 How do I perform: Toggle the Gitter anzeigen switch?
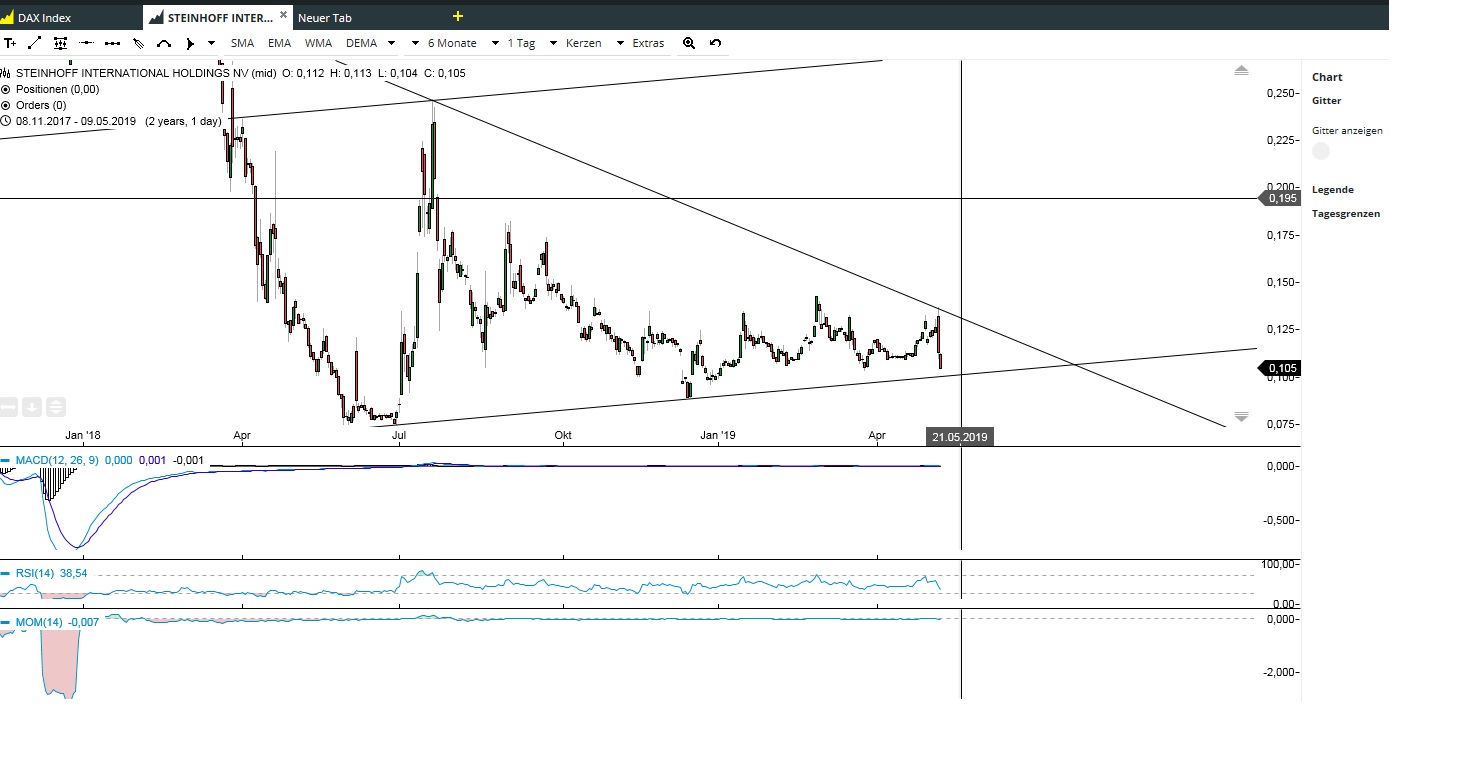[1321, 150]
